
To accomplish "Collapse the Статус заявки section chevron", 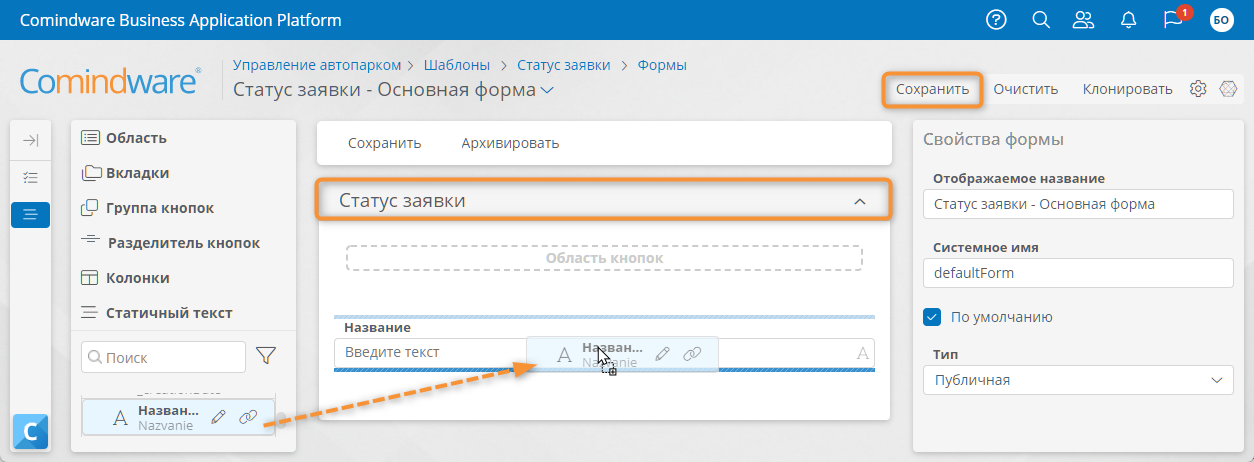I will (860, 201).
